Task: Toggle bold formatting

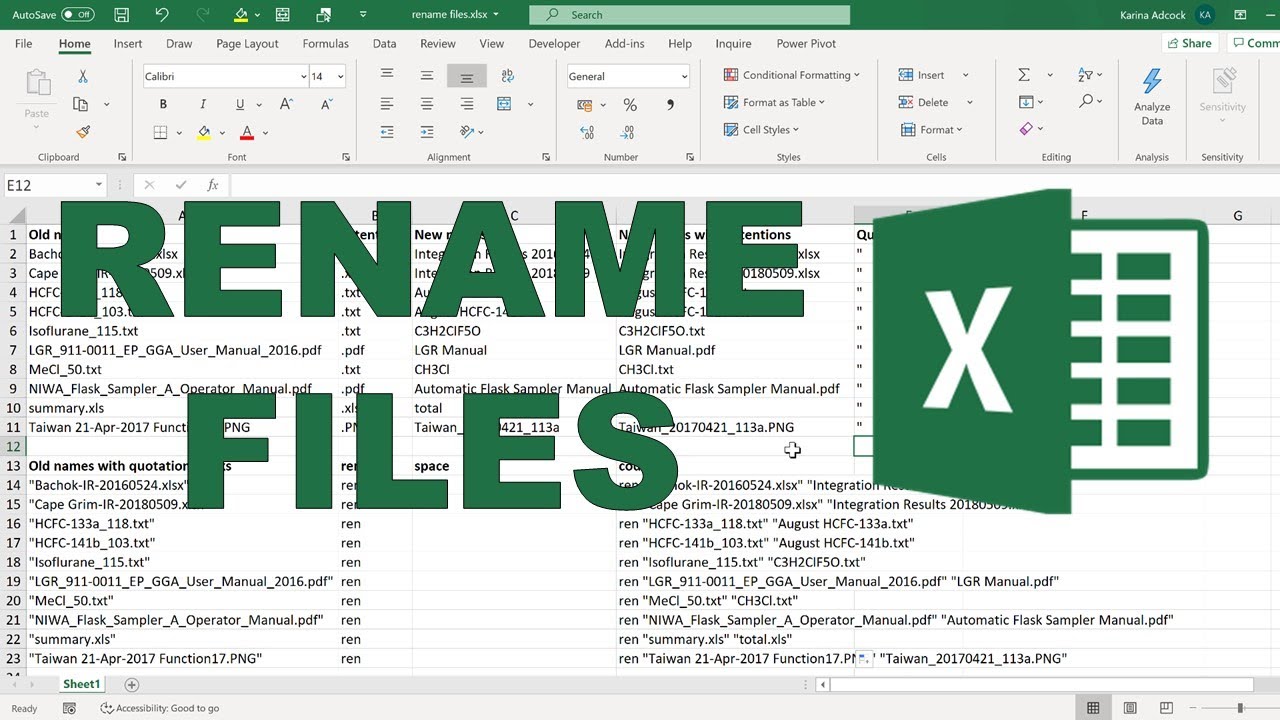Action: pos(163,104)
